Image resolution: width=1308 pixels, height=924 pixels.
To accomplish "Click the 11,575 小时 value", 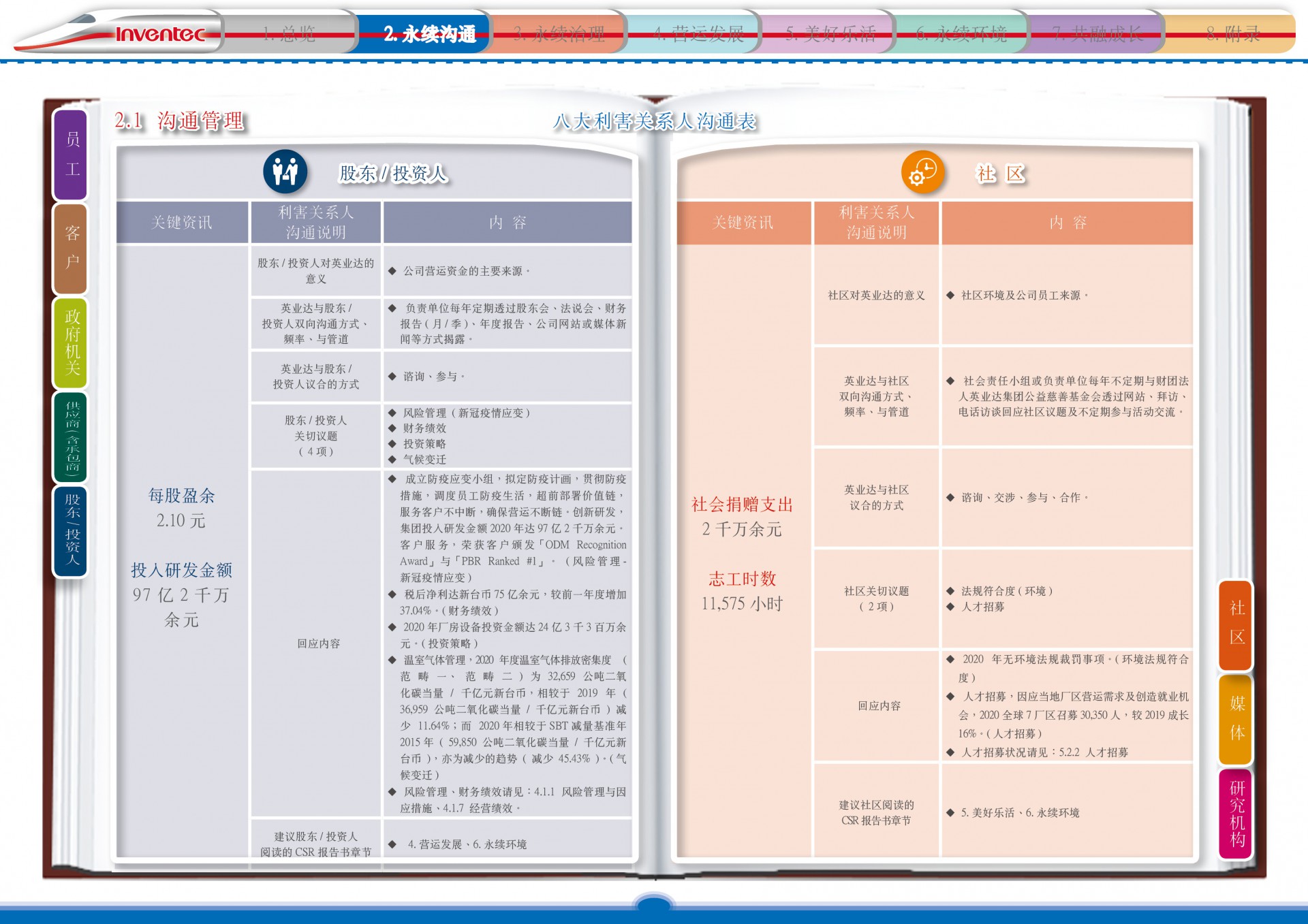I will click(742, 604).
